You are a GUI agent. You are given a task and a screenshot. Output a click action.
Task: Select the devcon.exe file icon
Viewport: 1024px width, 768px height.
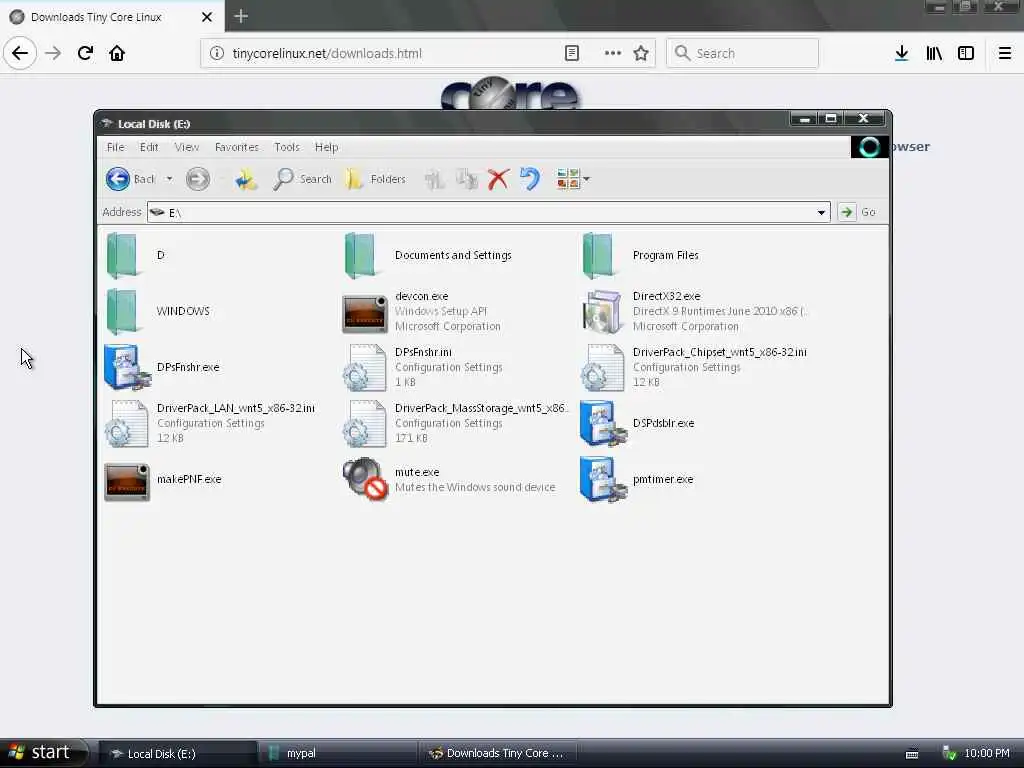pyautogui.click(x=365, y=313)
